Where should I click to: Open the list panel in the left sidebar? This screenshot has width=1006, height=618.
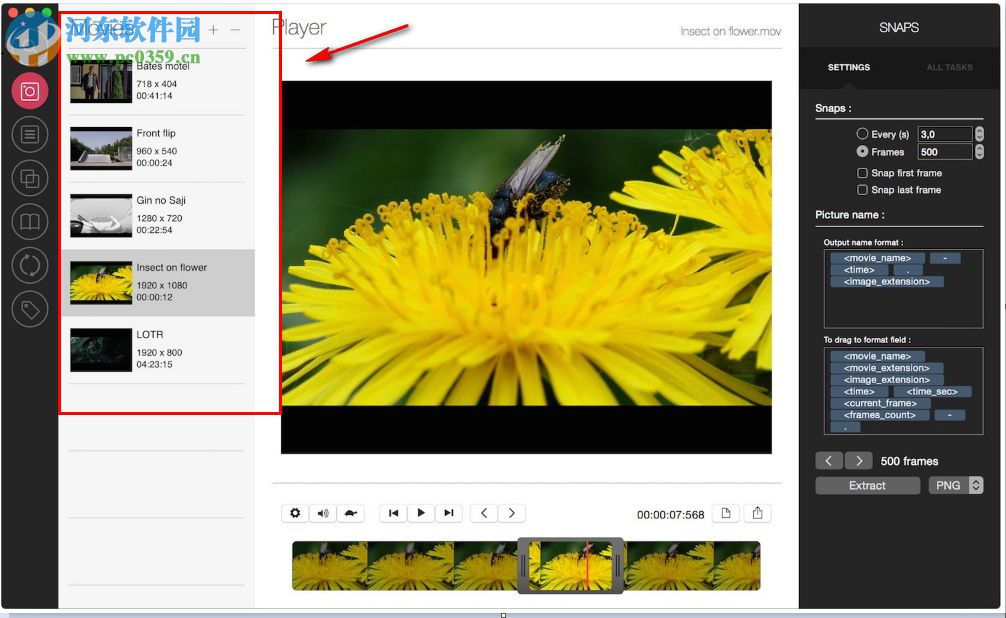coord(30,134)
